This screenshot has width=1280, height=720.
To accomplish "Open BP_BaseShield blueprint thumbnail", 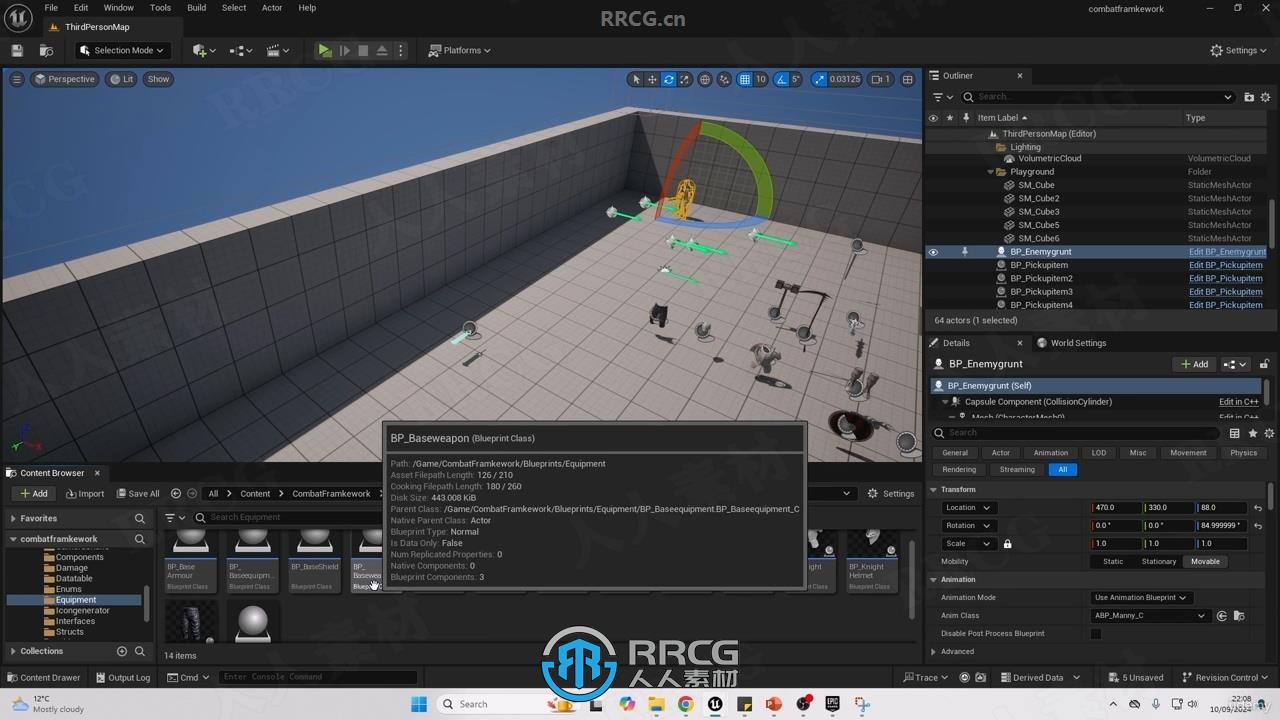I will click(315, 562).
